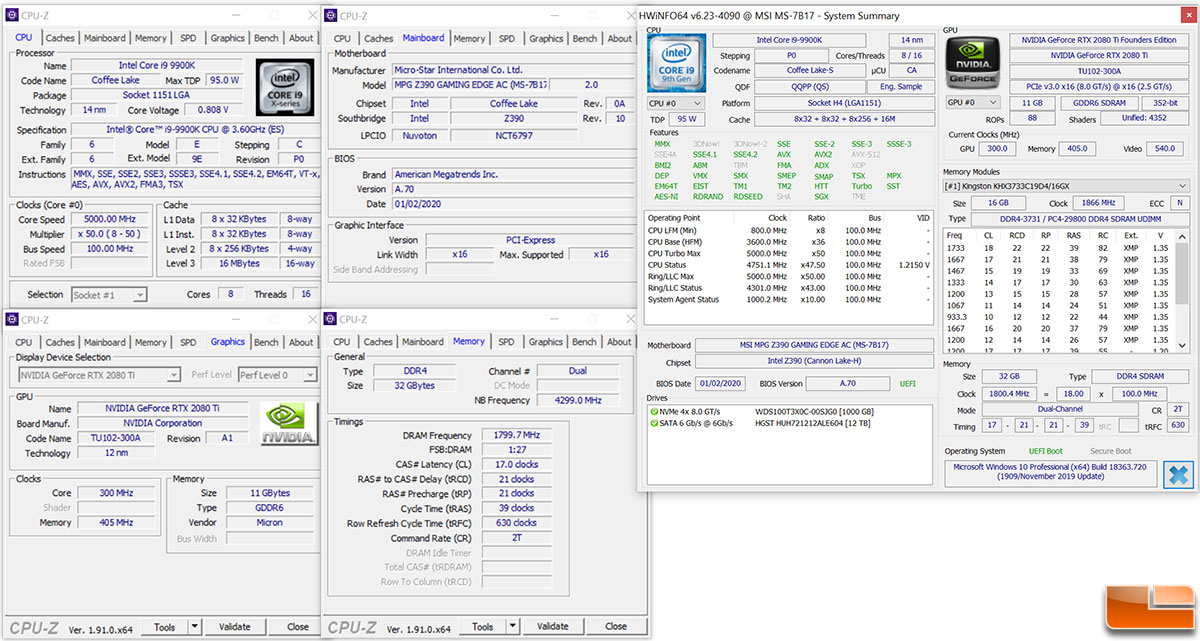
Task: Click the CPU-Z title icon of the CPU window
Action: 12,14
